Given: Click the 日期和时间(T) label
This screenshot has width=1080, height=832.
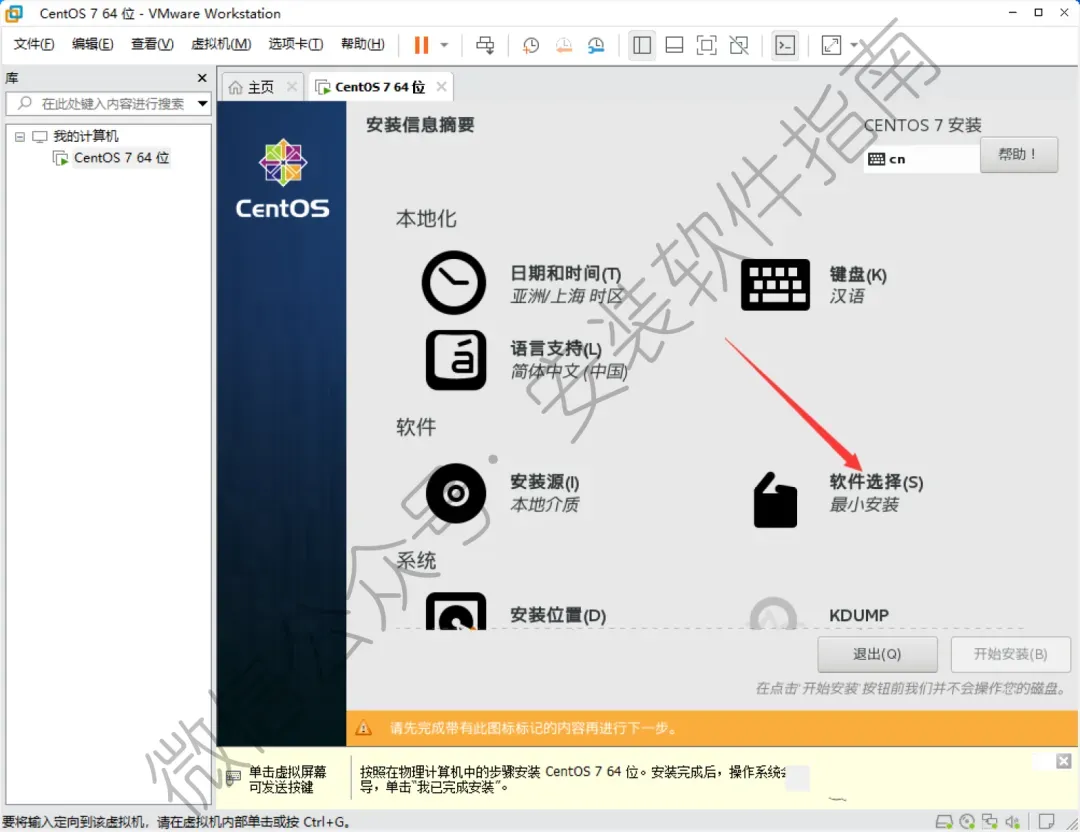Looking at the screenshot, I should 565,273.
